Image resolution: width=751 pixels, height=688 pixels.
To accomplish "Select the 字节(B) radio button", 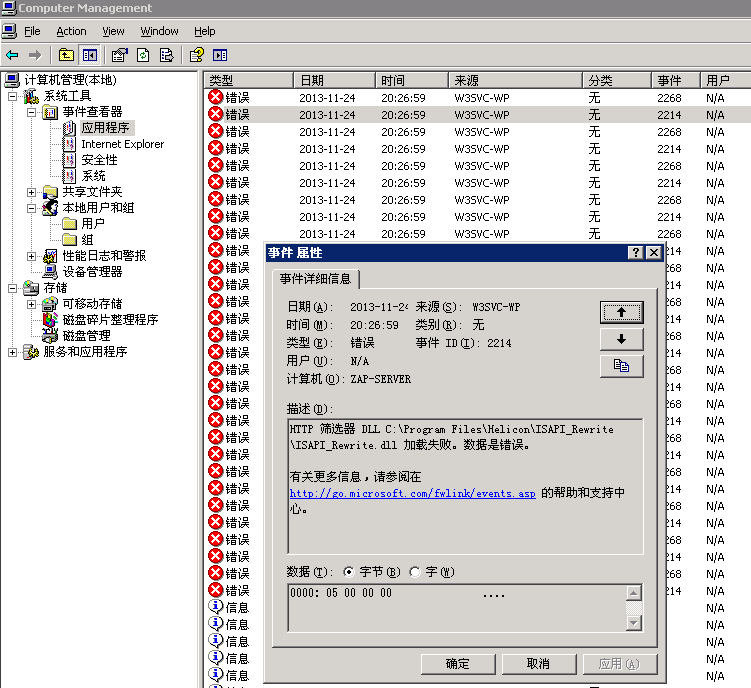I will pos(349,572).
